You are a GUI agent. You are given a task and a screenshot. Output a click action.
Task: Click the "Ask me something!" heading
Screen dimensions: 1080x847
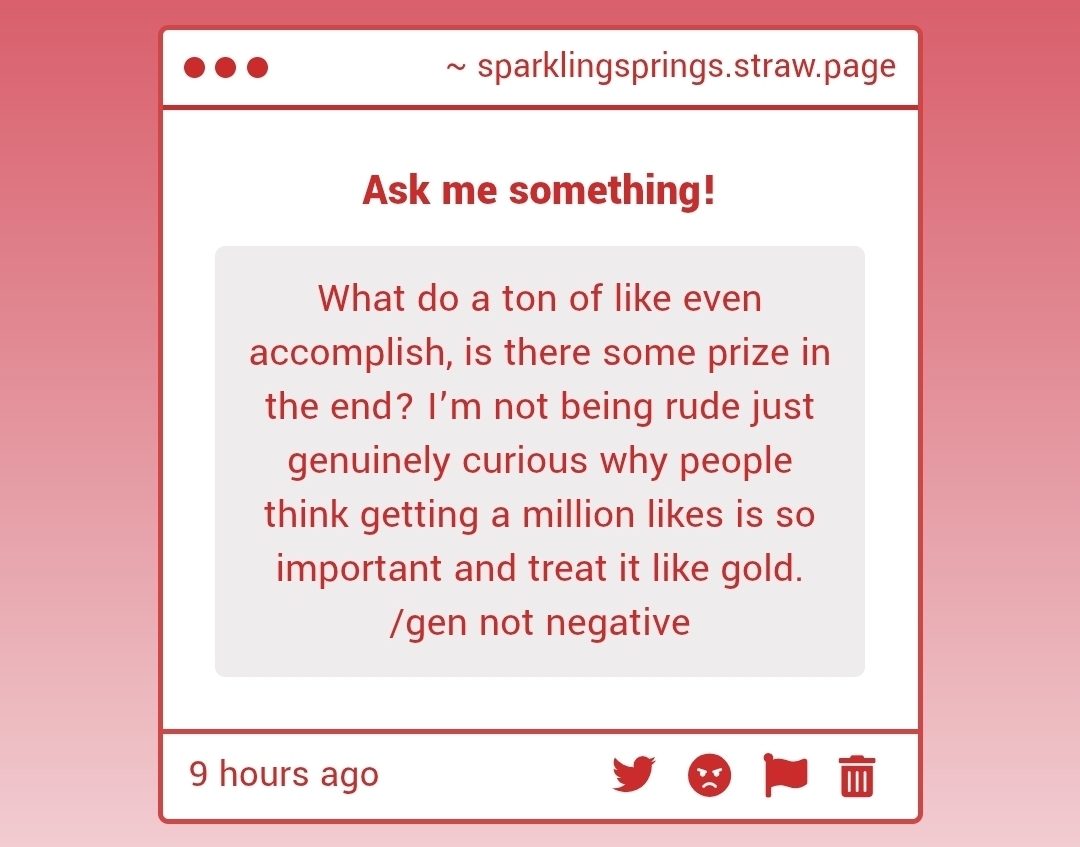(539, 190)
